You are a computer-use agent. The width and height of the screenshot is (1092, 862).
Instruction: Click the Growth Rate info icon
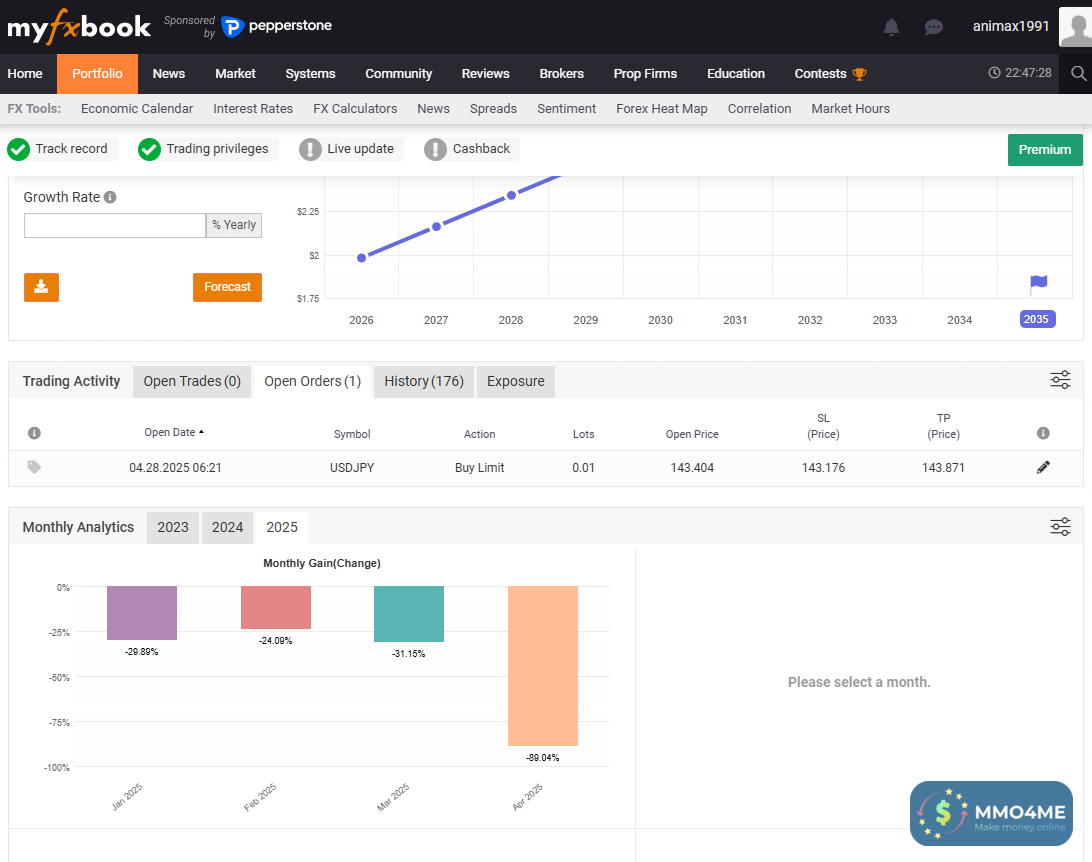pos(110,198)
